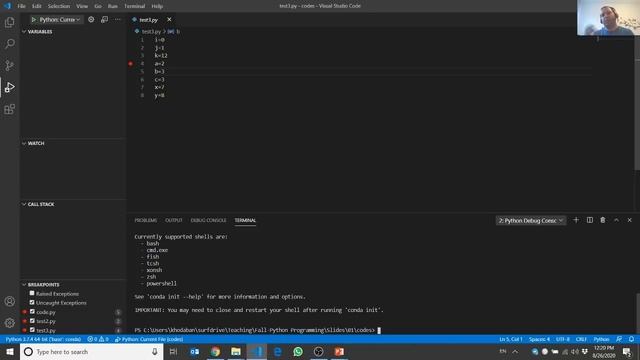Open the Edit menu
This screenshot has width=640, height=360.
[37, 6]
